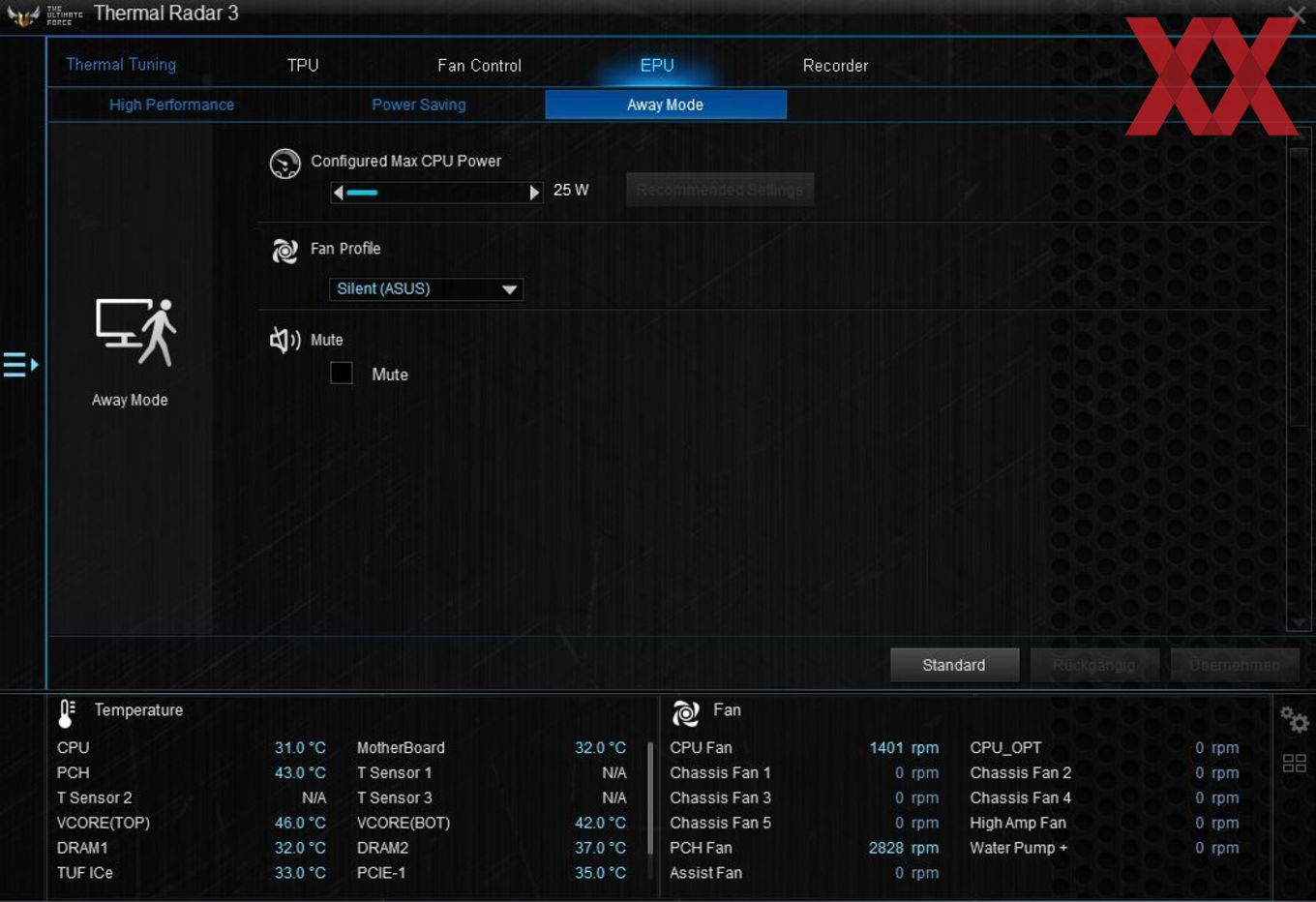Click the Recommended Settings button

pos(720,190)
